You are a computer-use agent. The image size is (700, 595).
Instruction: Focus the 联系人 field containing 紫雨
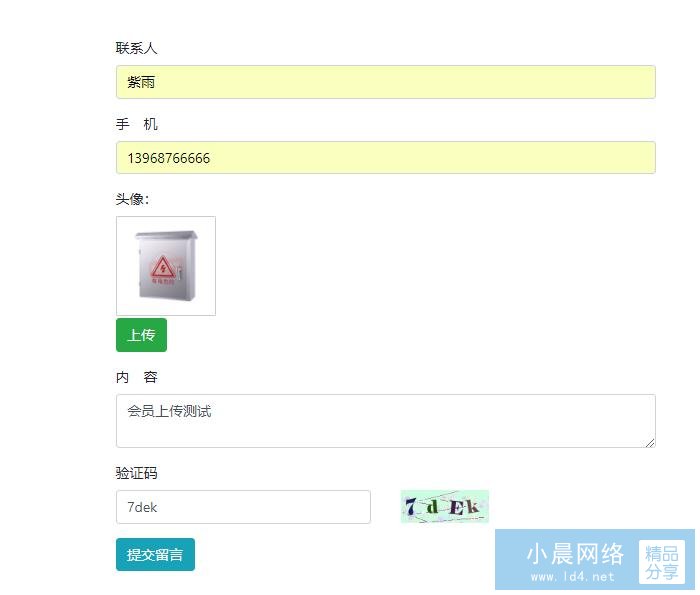point(386,82)
